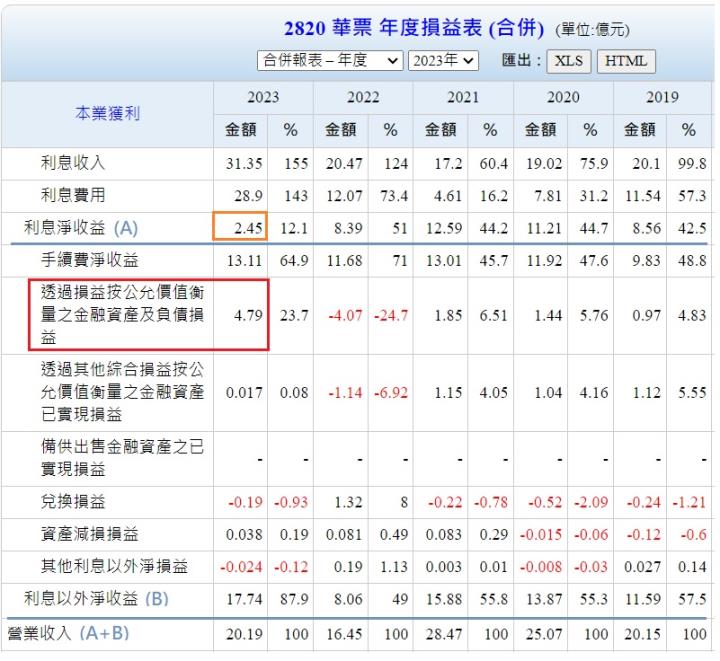
Task: Select the 2019 year column header
Action: pyautogui.click(x=662, y=97)
